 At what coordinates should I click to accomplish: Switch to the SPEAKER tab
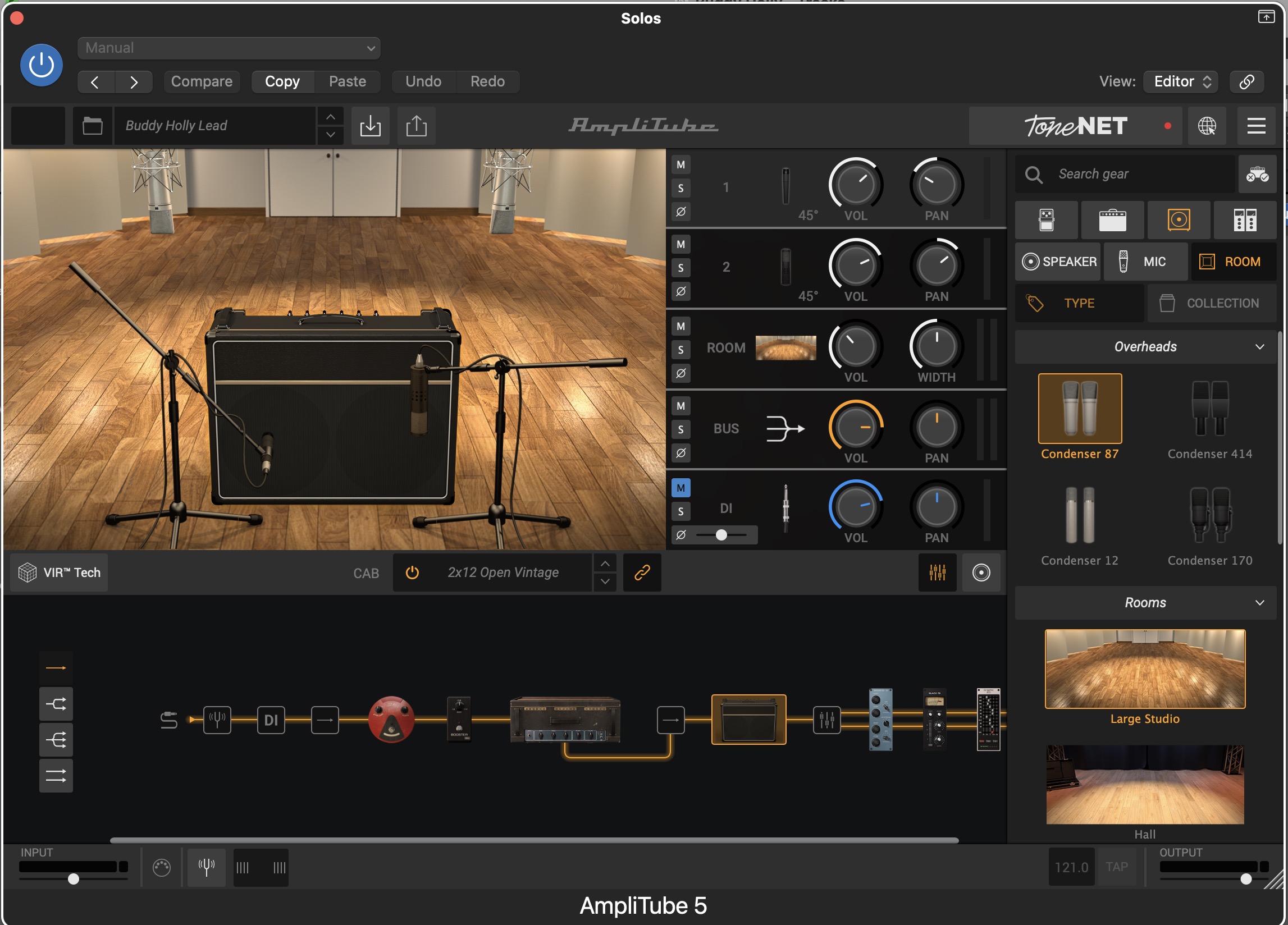(x=1058, y=262)
